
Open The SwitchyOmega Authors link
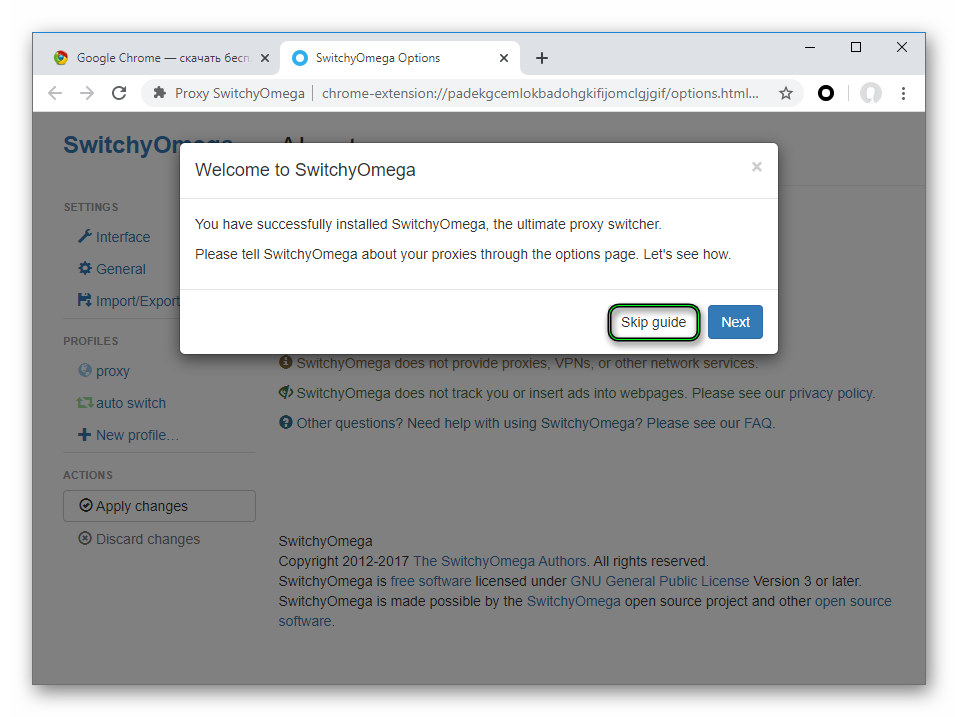click(499, 561)
